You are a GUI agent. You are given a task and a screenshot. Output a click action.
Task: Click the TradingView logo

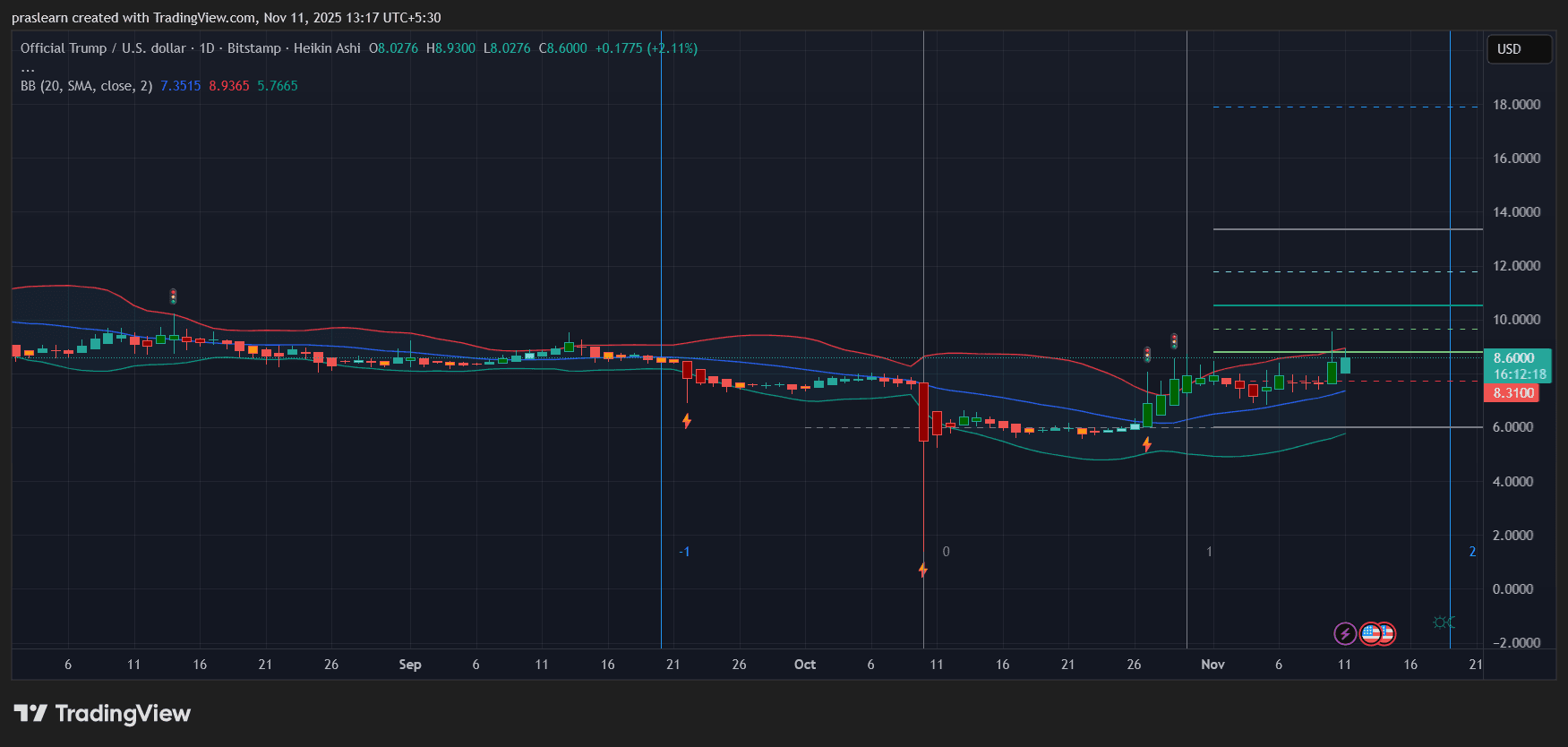click(x=102, y=714)
